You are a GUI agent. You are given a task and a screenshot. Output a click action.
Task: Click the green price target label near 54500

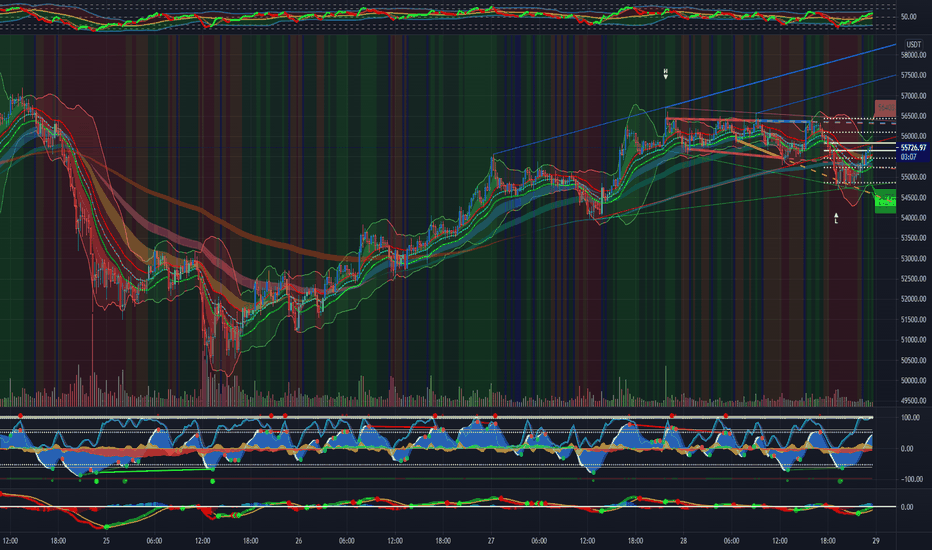pos(885,201)
